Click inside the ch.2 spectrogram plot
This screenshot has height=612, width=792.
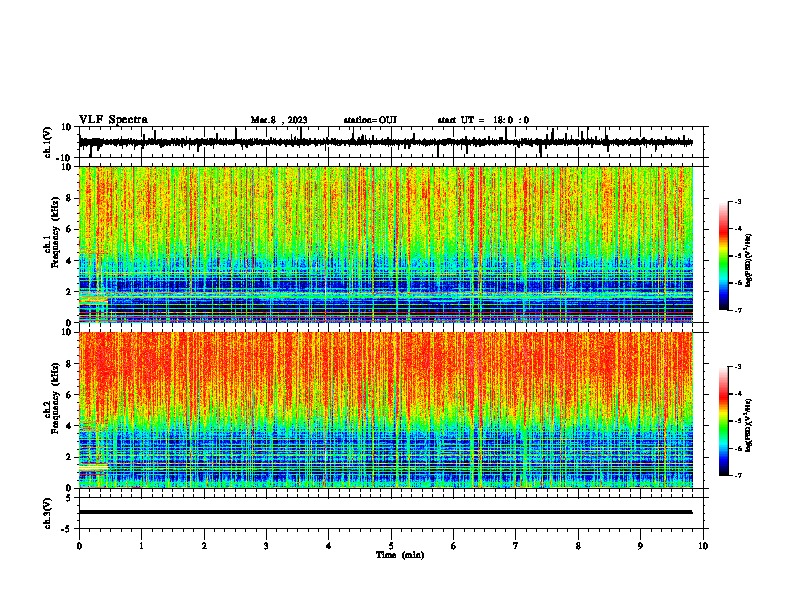(386, 410)
